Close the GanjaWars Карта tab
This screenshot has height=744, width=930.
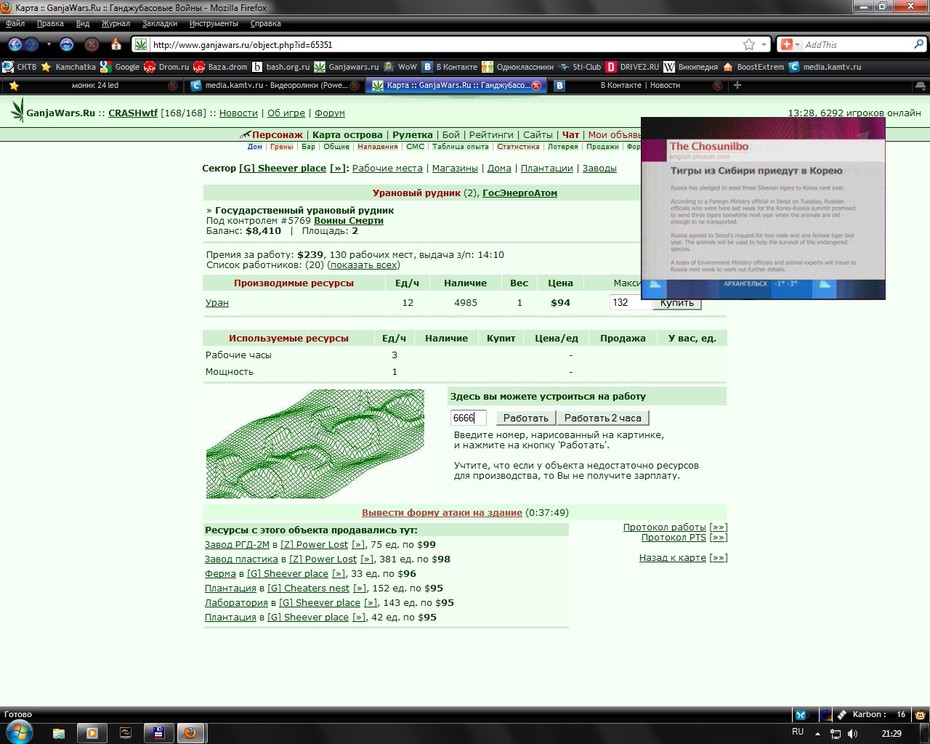pyautogui.click(x=536, y=85)
